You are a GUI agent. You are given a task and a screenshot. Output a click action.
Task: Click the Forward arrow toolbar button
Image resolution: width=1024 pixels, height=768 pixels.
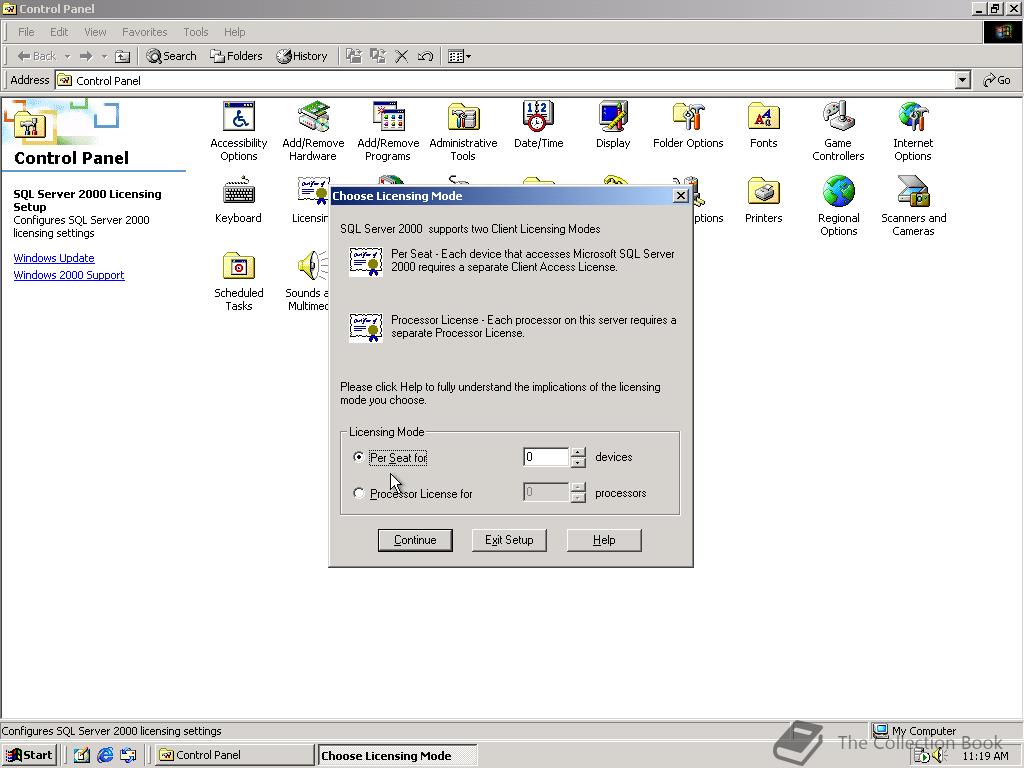[x=86, y=56]
